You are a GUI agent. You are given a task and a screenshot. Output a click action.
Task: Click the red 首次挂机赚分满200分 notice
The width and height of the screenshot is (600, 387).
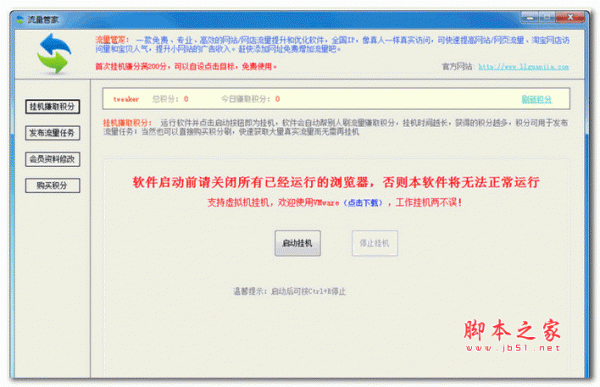tap(186, 67)
